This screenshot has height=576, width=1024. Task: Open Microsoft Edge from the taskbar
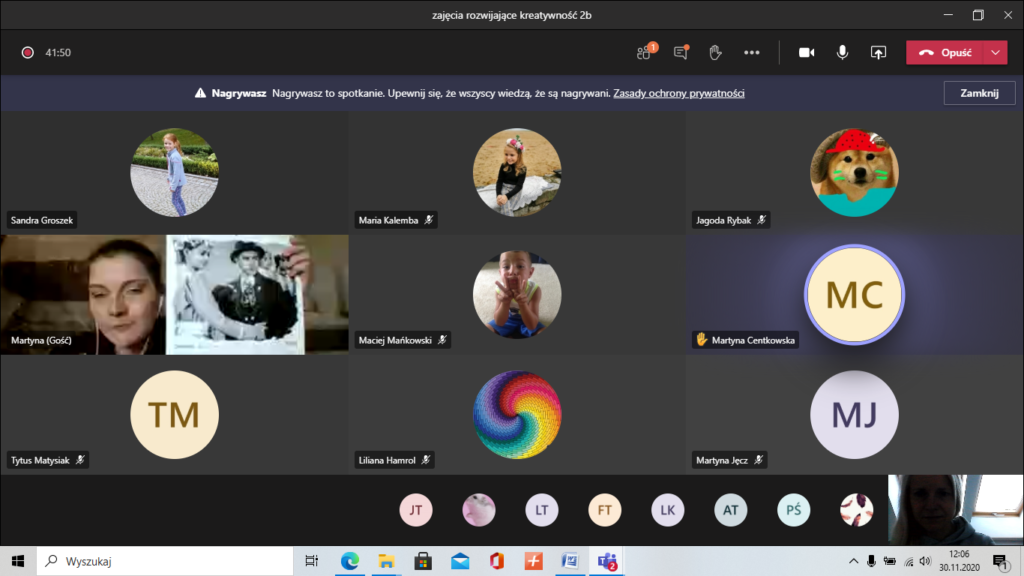point(349,561)
